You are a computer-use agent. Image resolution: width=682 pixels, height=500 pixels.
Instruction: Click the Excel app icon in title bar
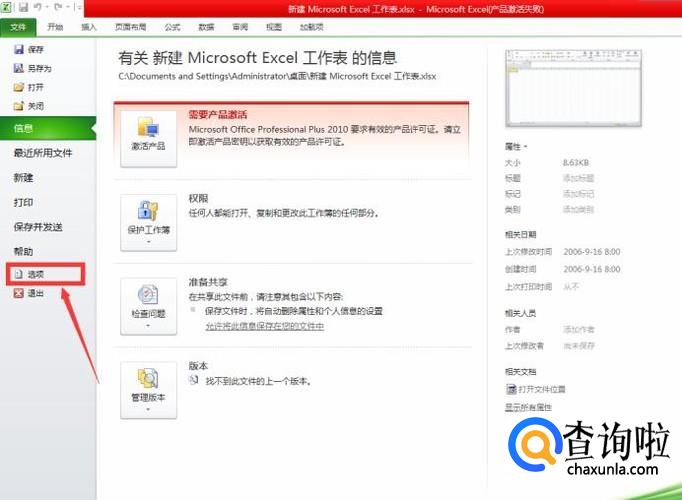pos(6,7)
